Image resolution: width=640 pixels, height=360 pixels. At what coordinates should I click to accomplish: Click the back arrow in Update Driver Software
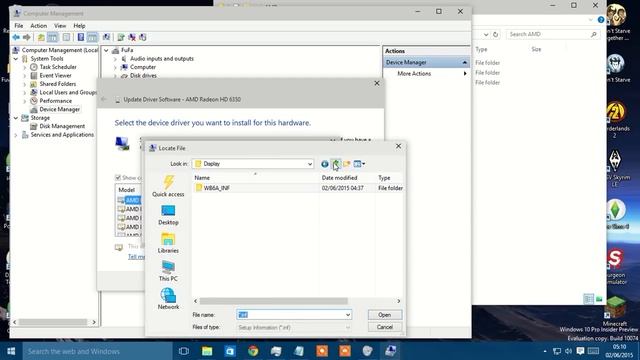(x=104, y=99)
